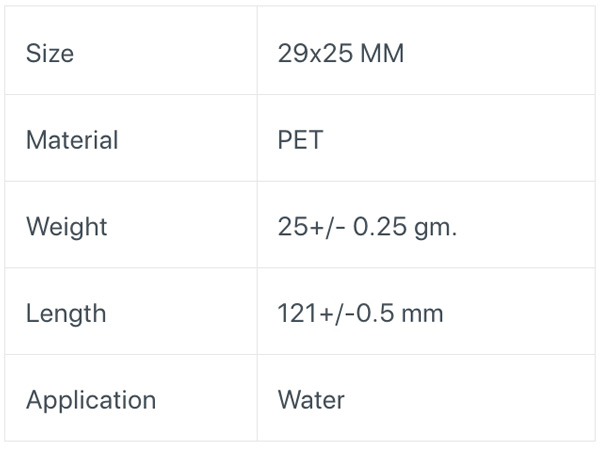Select the 121+/-0.5 mm value
Image resolution: width=600 pixels, height=470 pixels.
click(360, 313)
